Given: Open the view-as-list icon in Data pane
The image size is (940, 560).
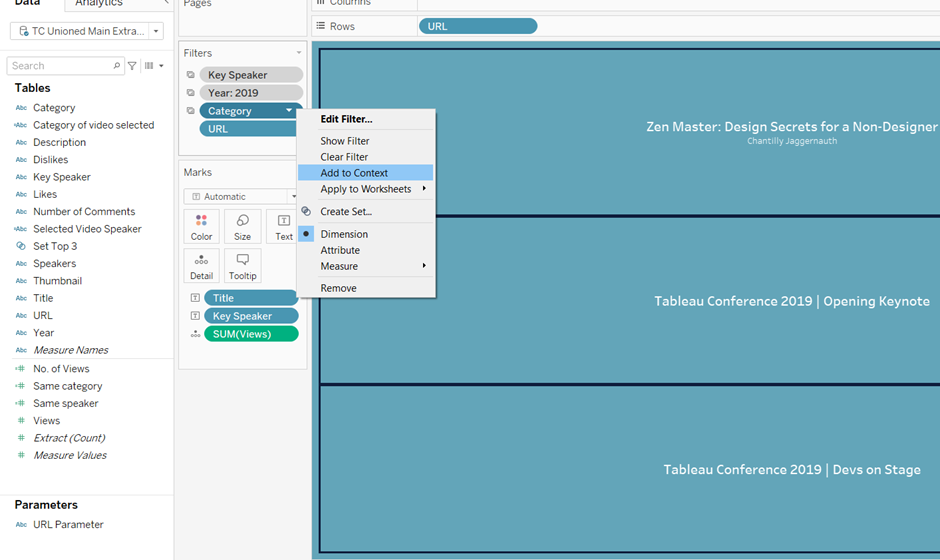Looking at the screenshot, I should [149, 66].
